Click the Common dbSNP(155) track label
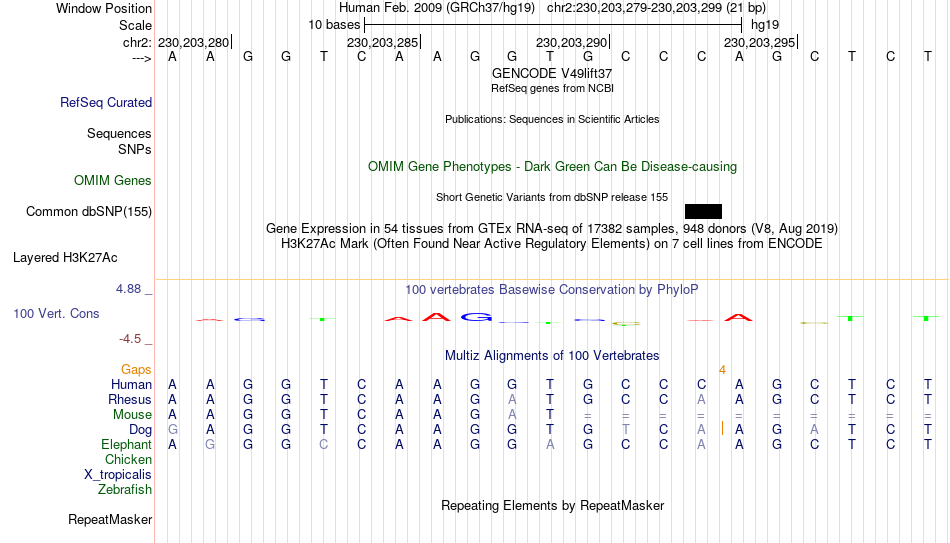Screen dimensions: 950x543 click(x=89, y=212)
